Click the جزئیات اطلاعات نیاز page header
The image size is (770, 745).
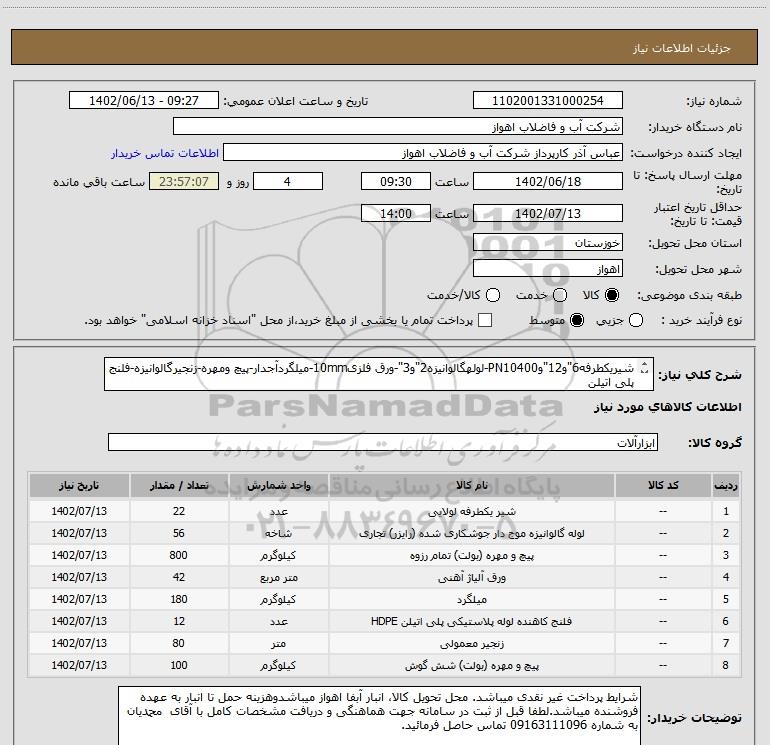coord(681,48)
